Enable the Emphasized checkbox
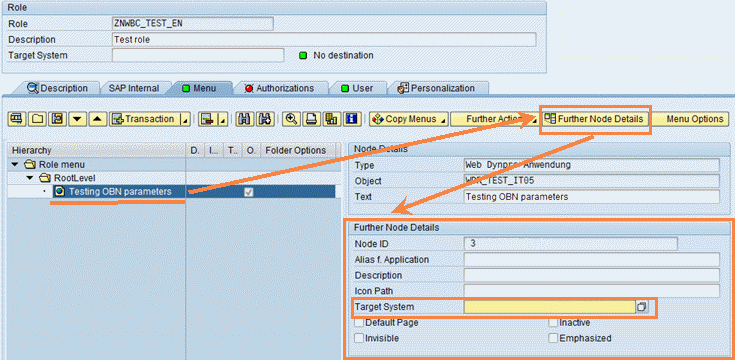Image resolution: width=735 pixels, height=360 pixels. pos(553,338)
